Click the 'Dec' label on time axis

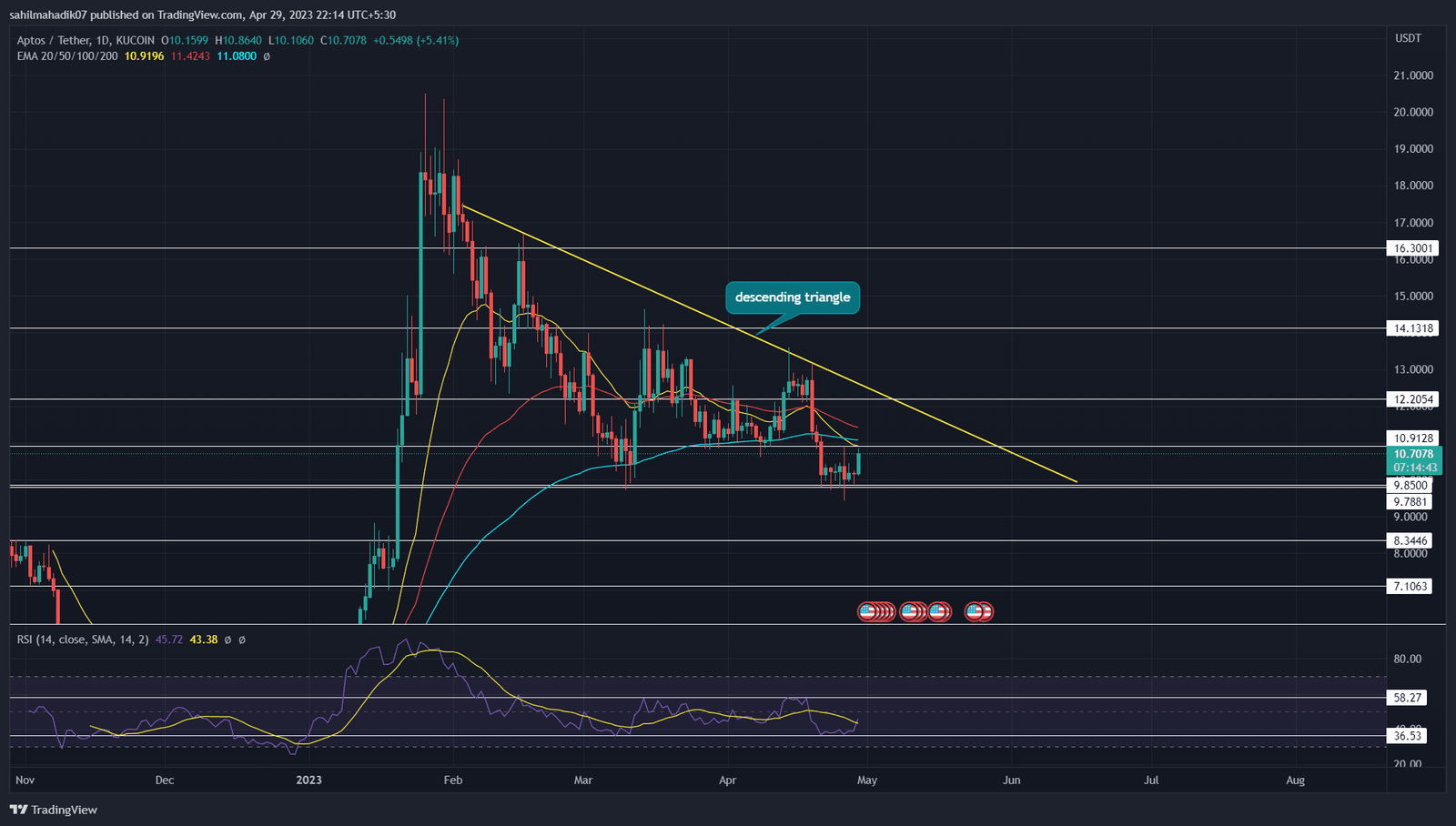click(165, 781)
